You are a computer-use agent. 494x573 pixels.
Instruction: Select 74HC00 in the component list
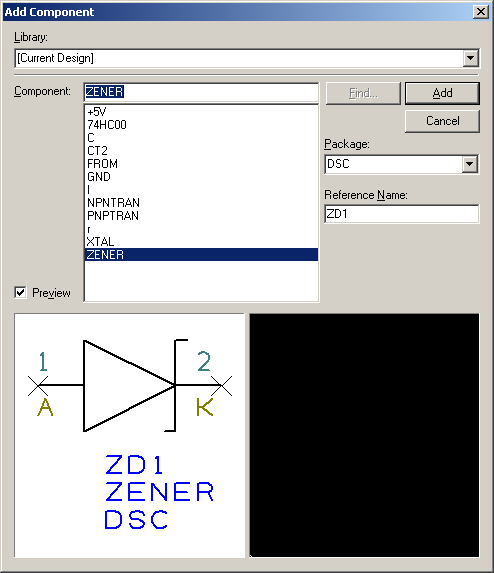pyautogui.click(x=201, y=125)
